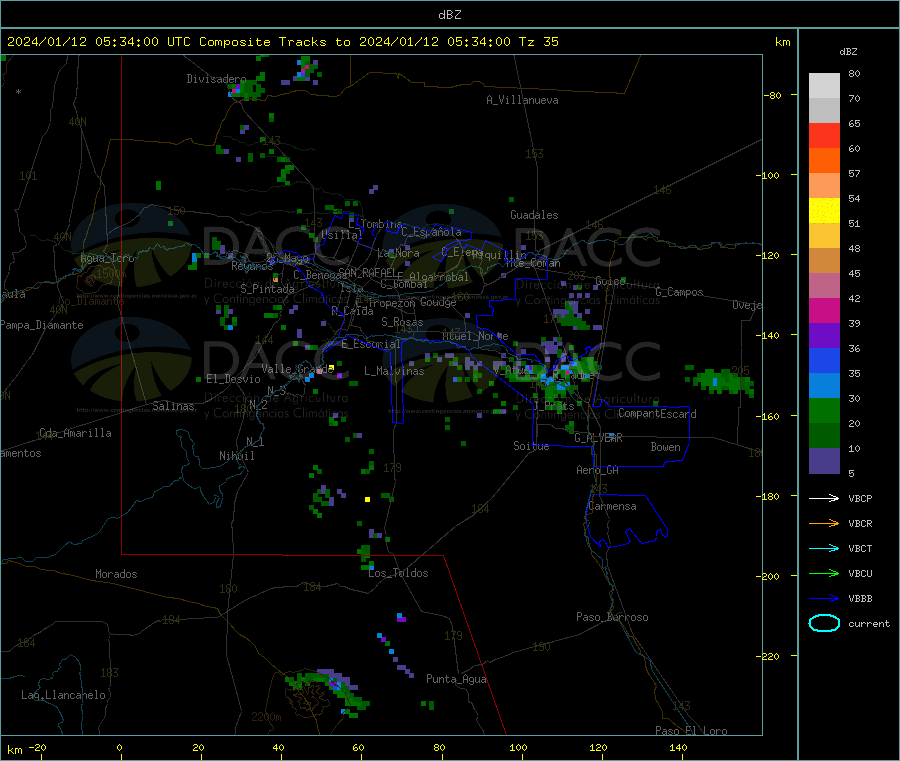Click the cyan VBCT arrow legend icon
This screenshot has width=900, height=761.
pos(824,548)
